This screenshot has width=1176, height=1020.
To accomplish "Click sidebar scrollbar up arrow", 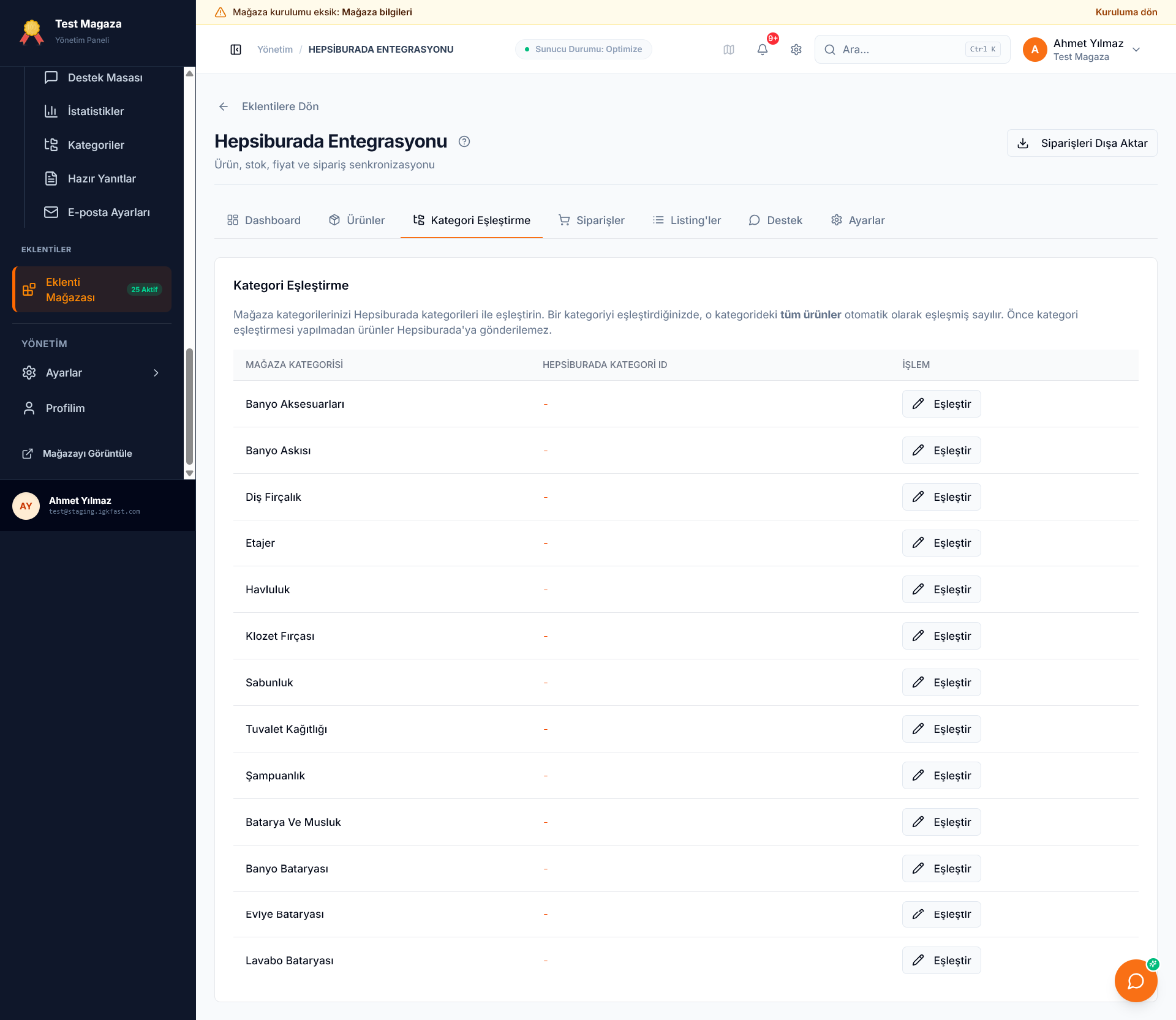I will click(x=189, y=73).
